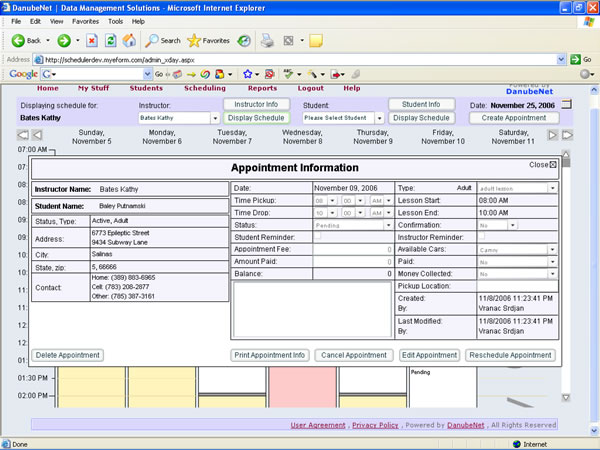Open the Confirmation dropdown
This screenshot has width=600, height=450.
coord(513,225)
